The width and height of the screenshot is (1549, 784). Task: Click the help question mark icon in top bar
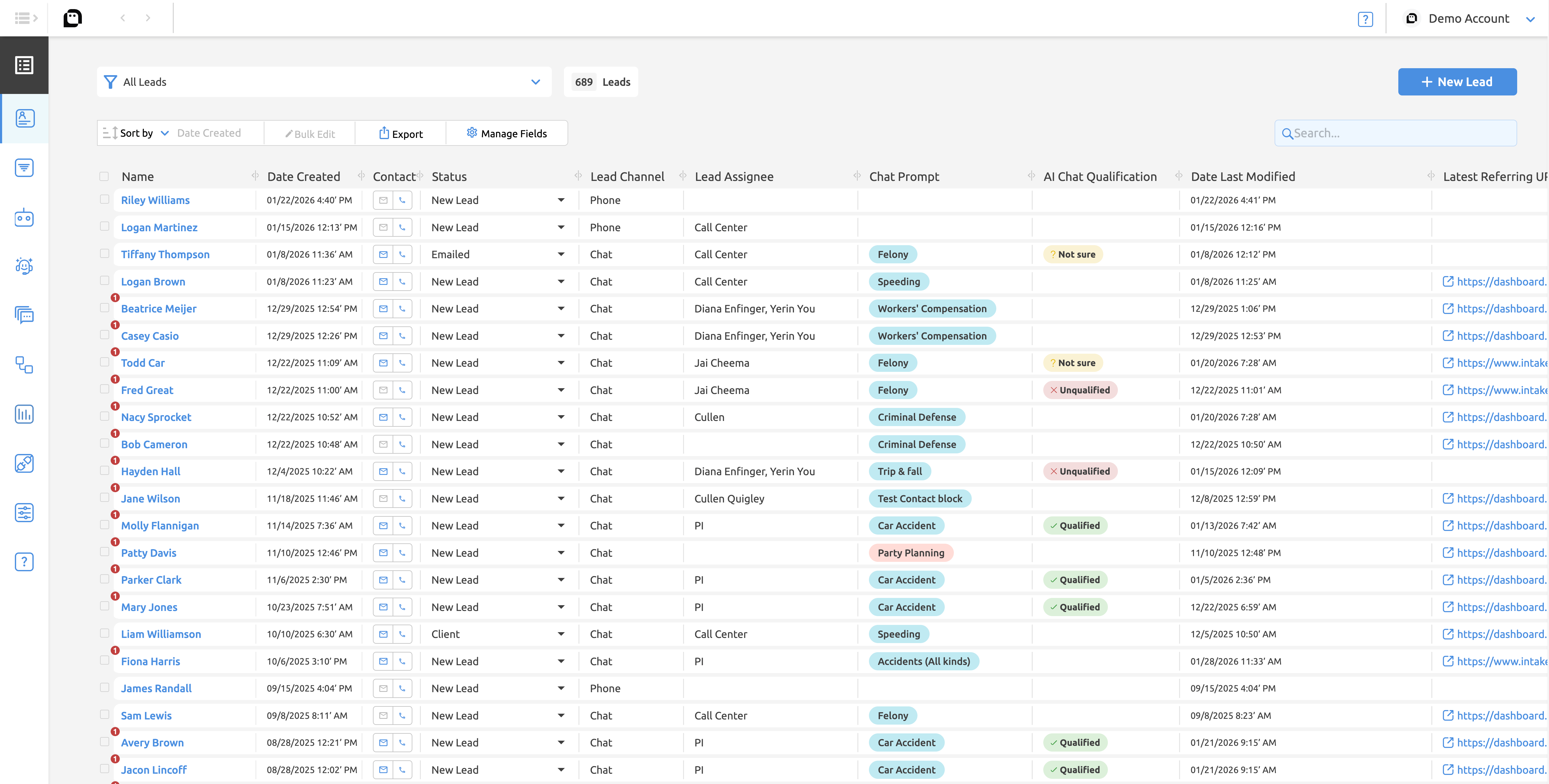1365,19
